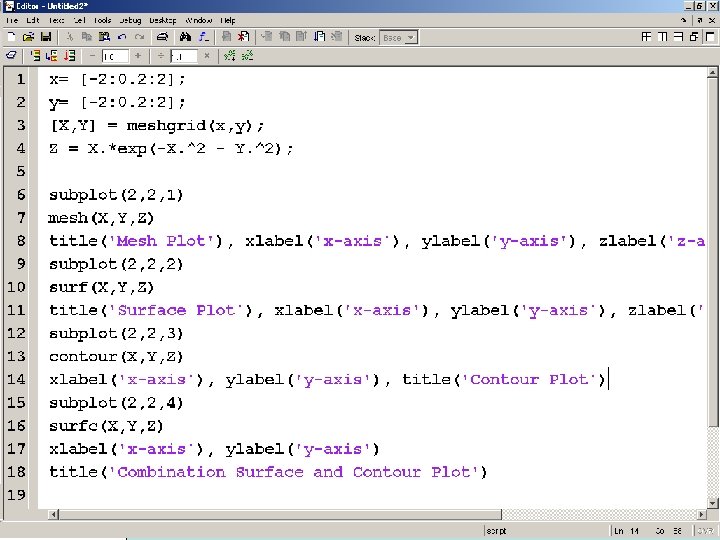Screen dimensions: 720x540
Task: Click the divide button in the cell toolbar
Action: coord(161,56)
